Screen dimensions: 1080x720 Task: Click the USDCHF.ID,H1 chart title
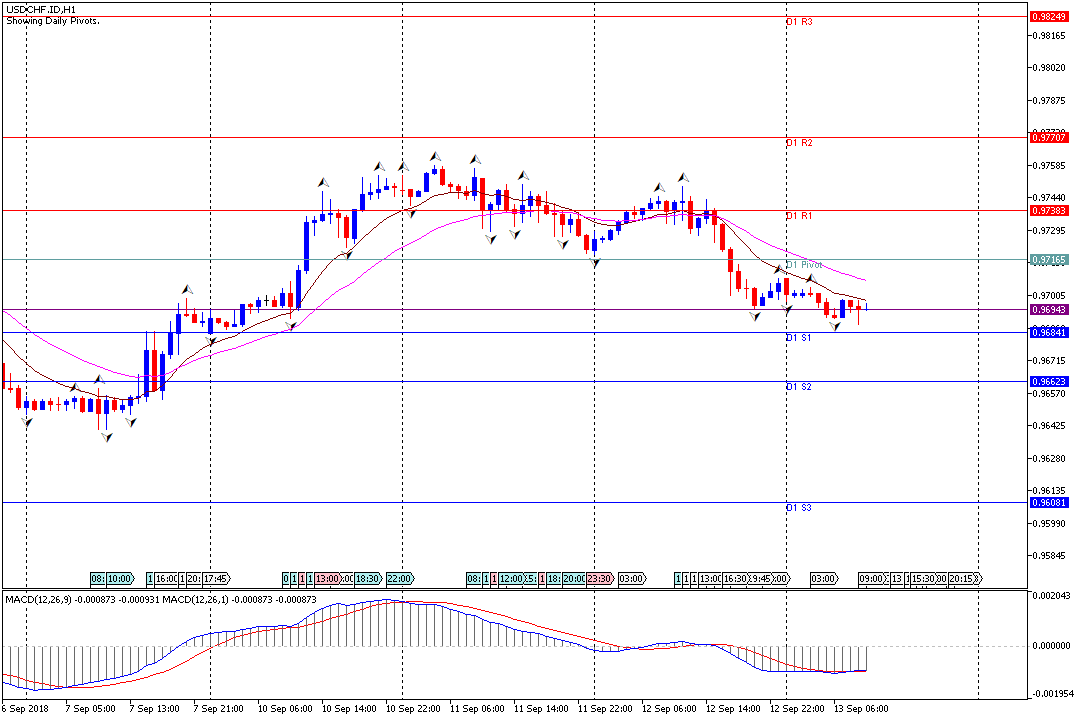pyautogui.click(x=41, y=10)
